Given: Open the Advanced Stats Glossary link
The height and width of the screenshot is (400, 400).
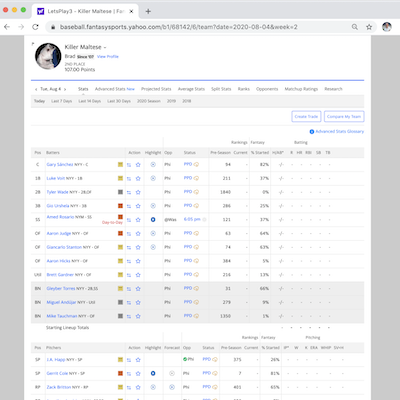Looking at the screenshot, I should click(x=340, y=132).
